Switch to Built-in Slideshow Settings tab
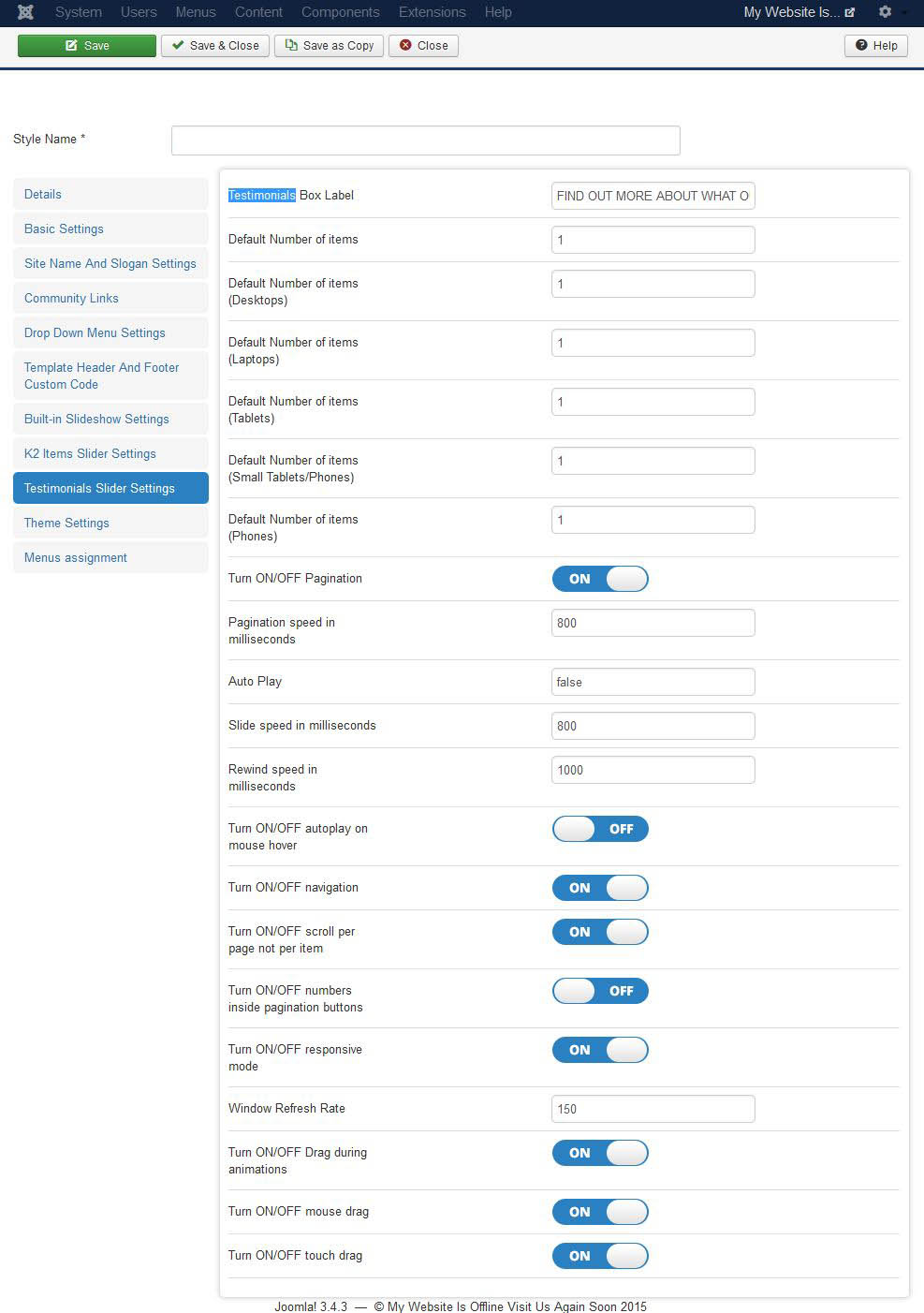 click(x=110, y=419)
